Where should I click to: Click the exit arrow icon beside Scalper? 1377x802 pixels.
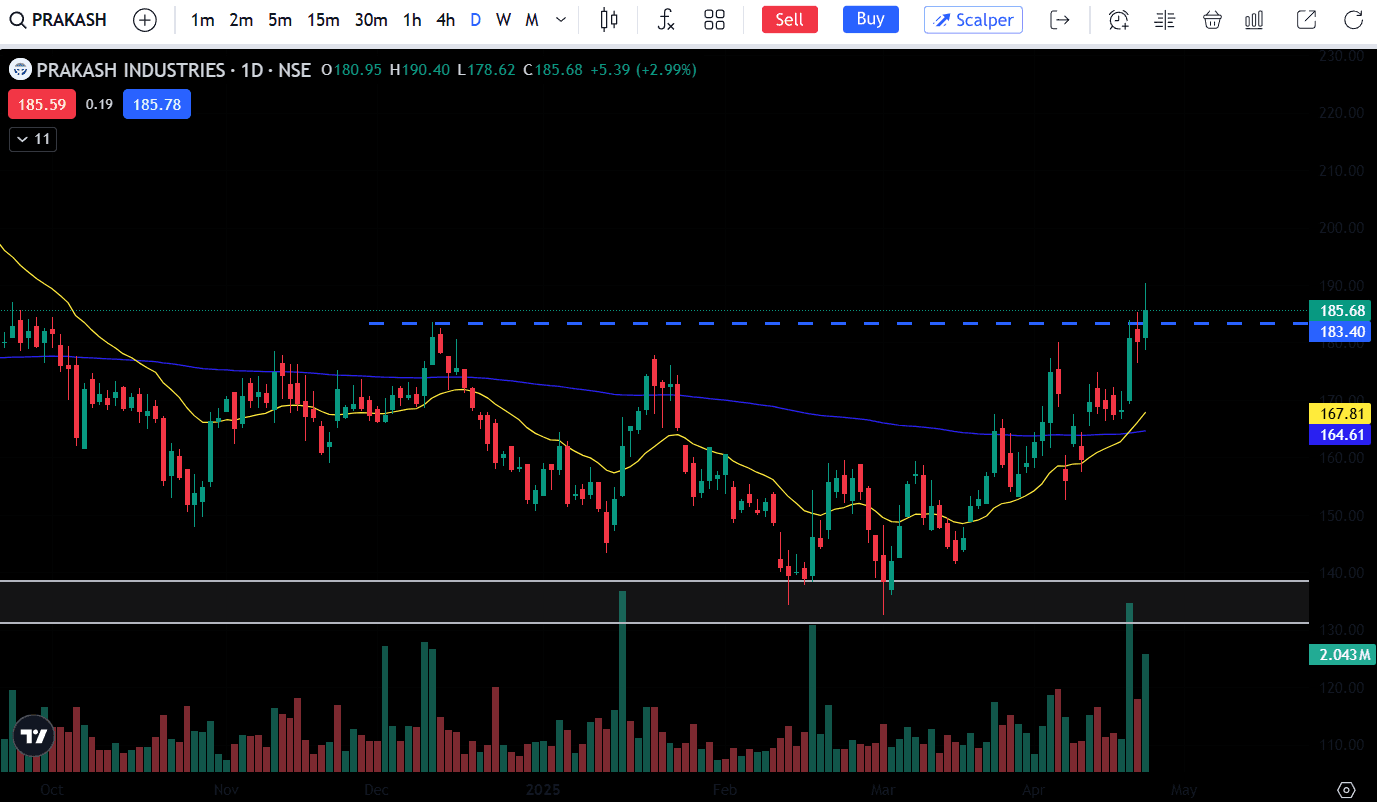(1060, 20)
